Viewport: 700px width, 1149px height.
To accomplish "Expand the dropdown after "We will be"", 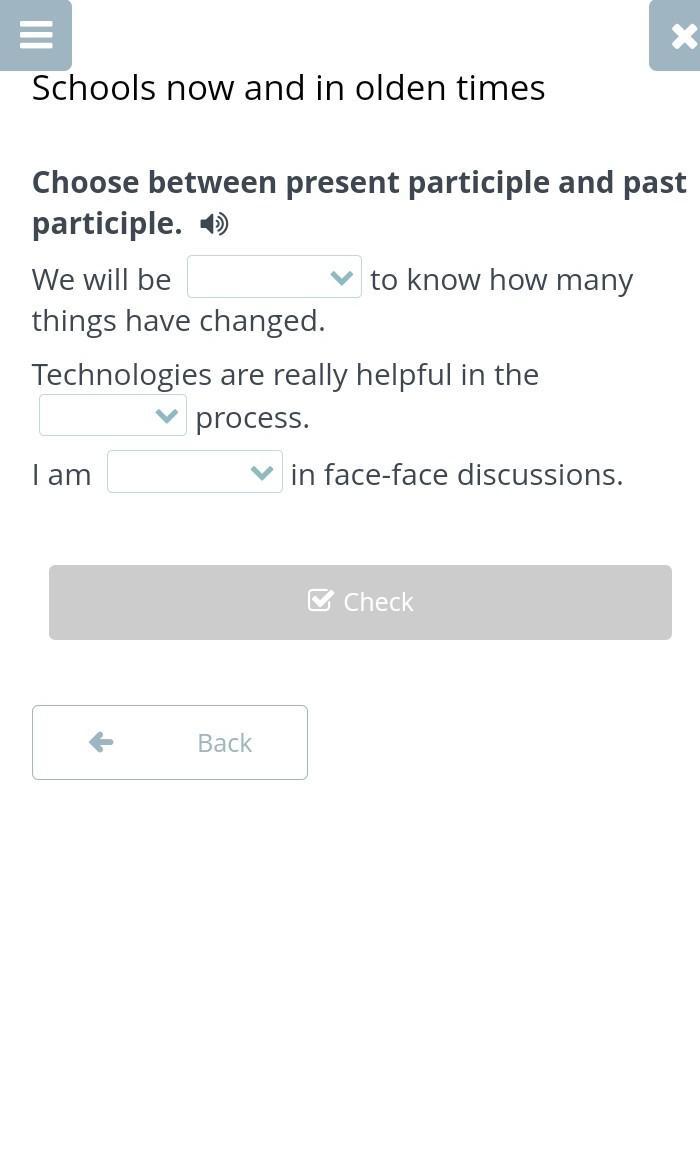I will click(x=273, y=277).
